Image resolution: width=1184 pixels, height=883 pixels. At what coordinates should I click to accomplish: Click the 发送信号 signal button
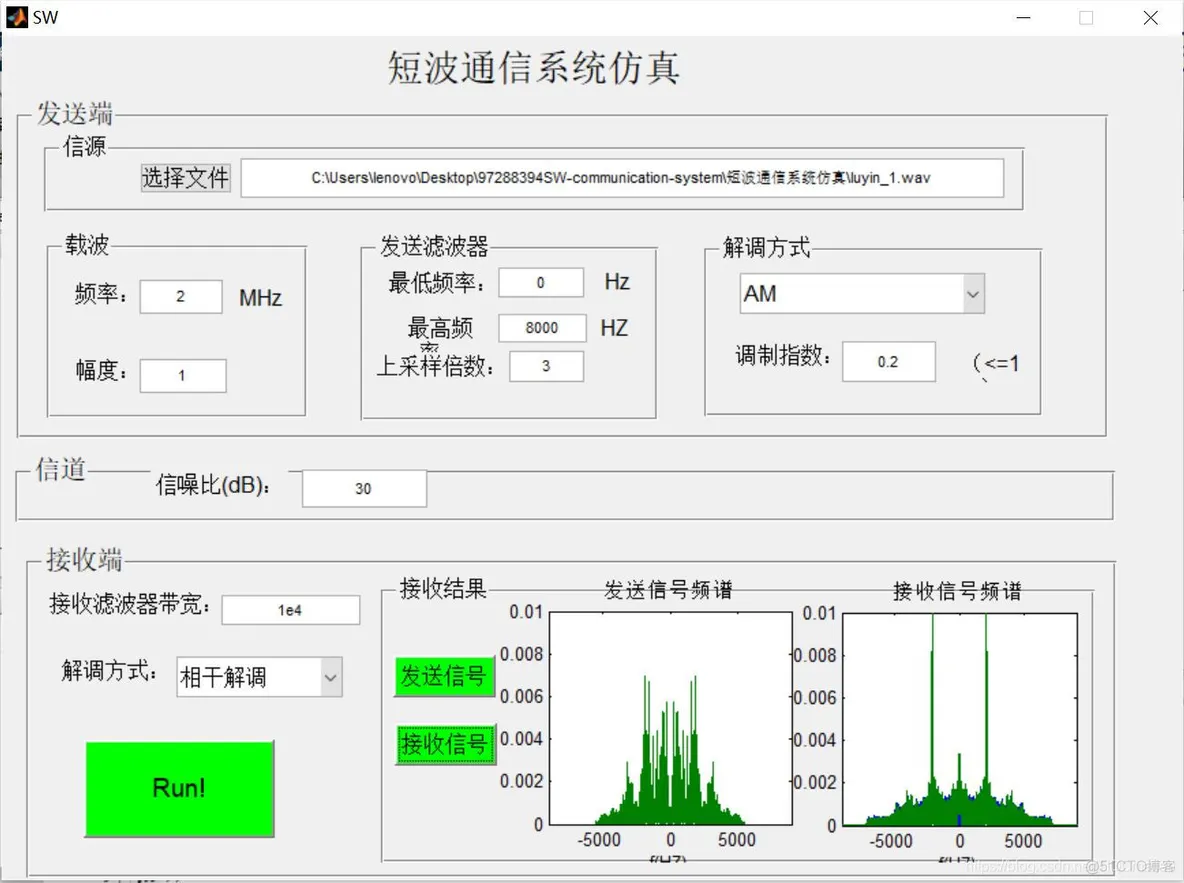pos(443,676)
